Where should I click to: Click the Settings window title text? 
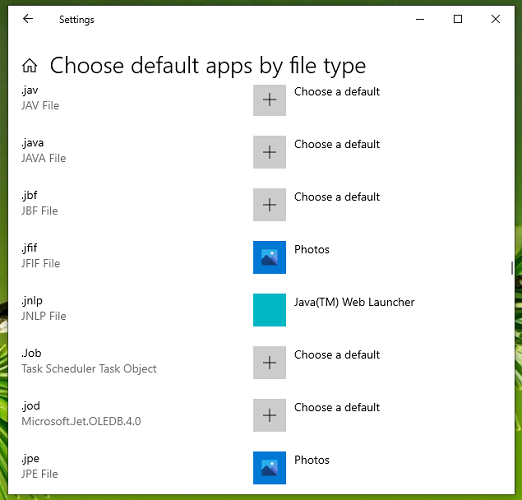pos(77,20)
